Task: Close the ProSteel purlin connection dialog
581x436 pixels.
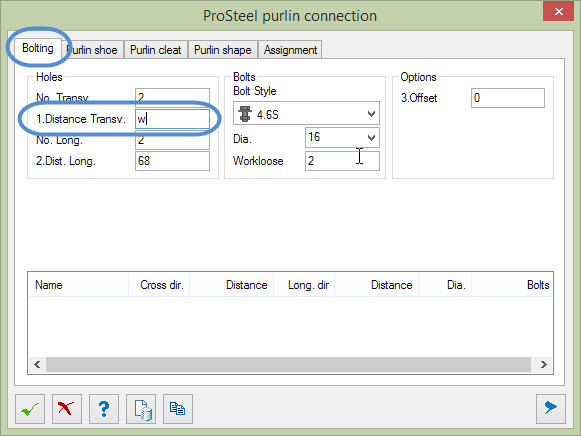Action: point(558,11)
